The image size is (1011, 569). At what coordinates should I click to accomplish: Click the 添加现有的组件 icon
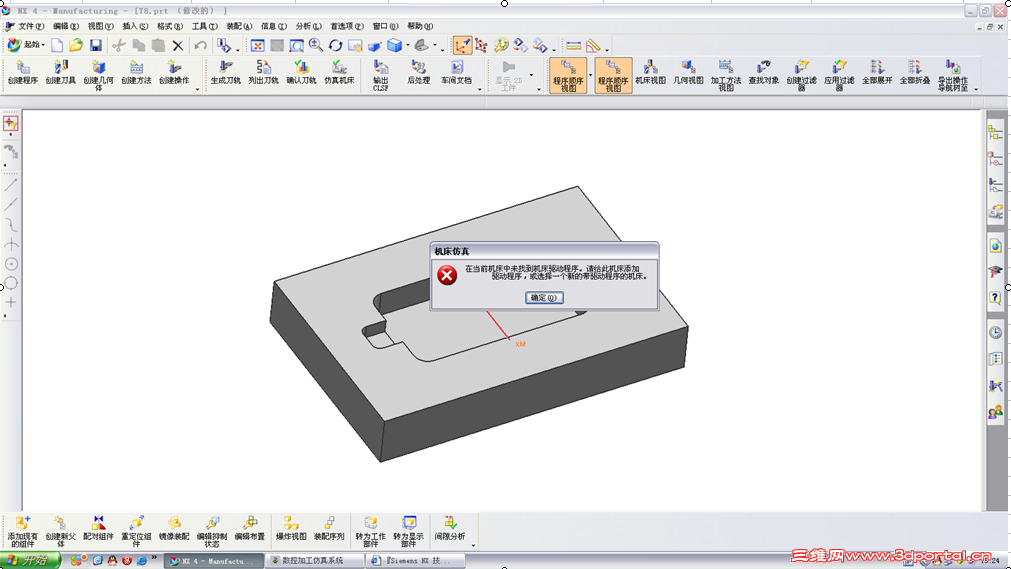pyautogui.click(x=23, y=531)
